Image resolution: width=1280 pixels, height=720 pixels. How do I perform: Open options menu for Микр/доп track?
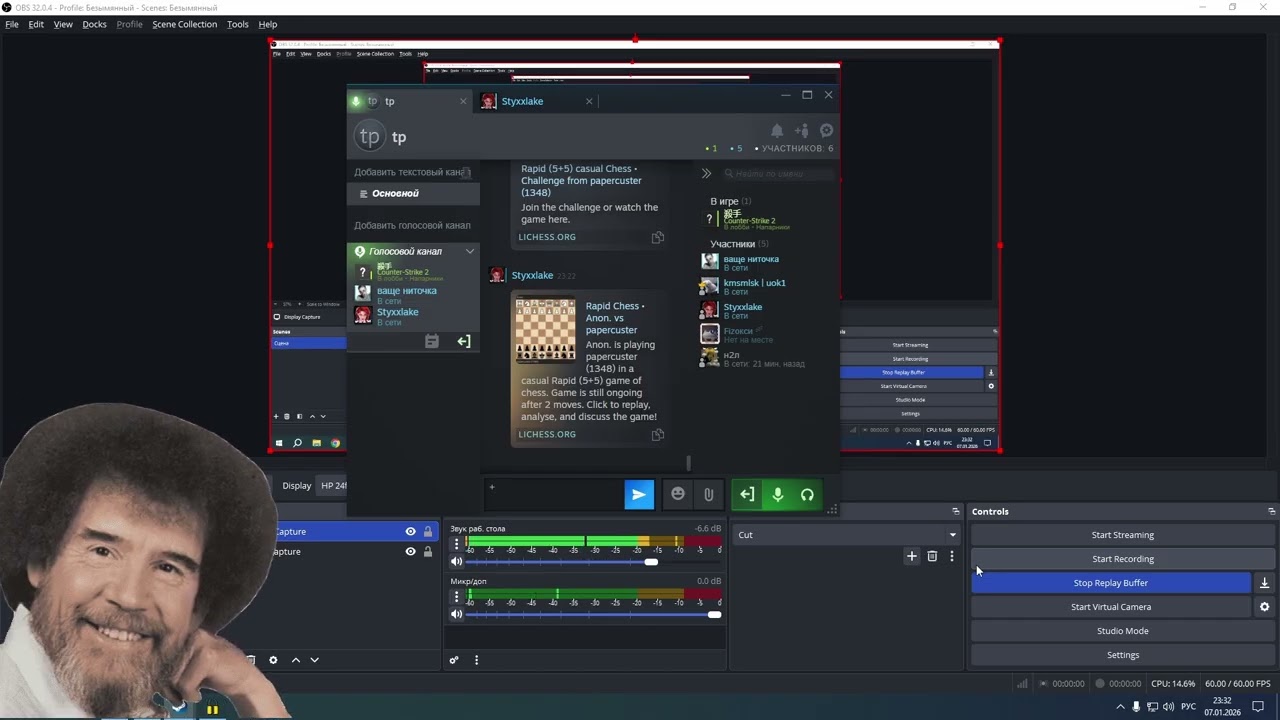pos(457,597)
